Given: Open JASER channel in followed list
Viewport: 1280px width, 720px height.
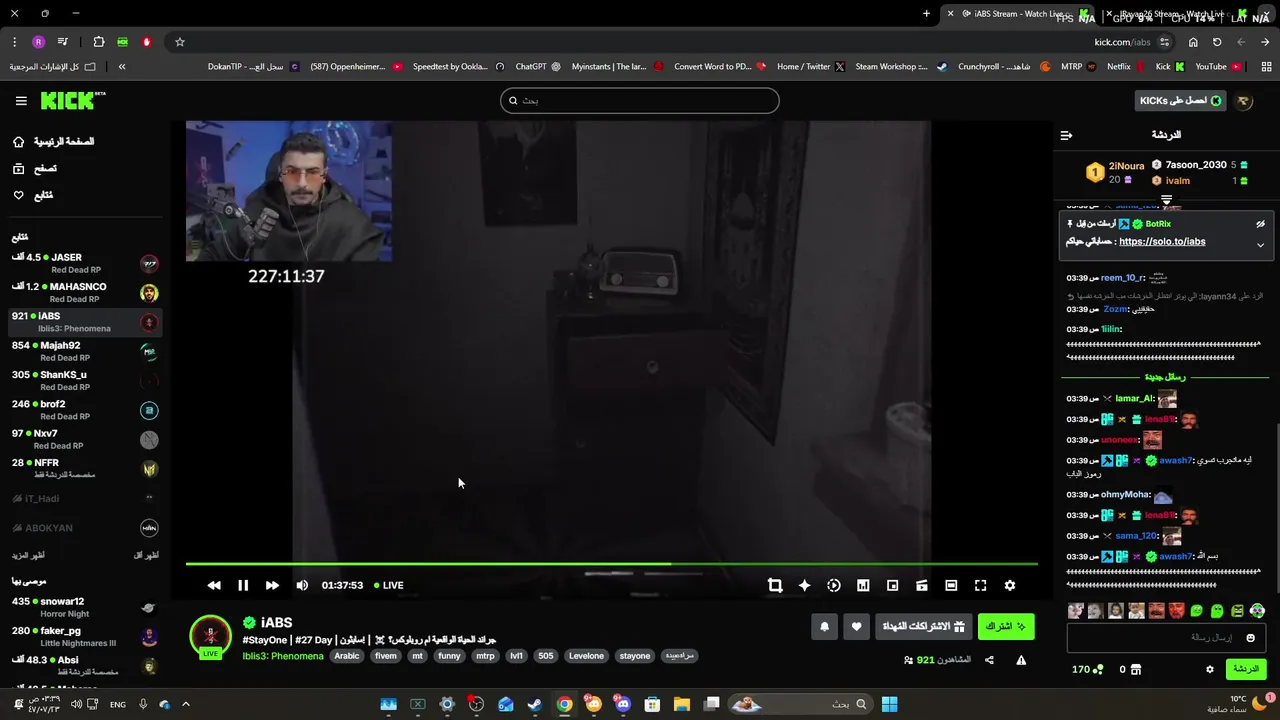Looking at the screenshot, I should (x=84, y=263).
